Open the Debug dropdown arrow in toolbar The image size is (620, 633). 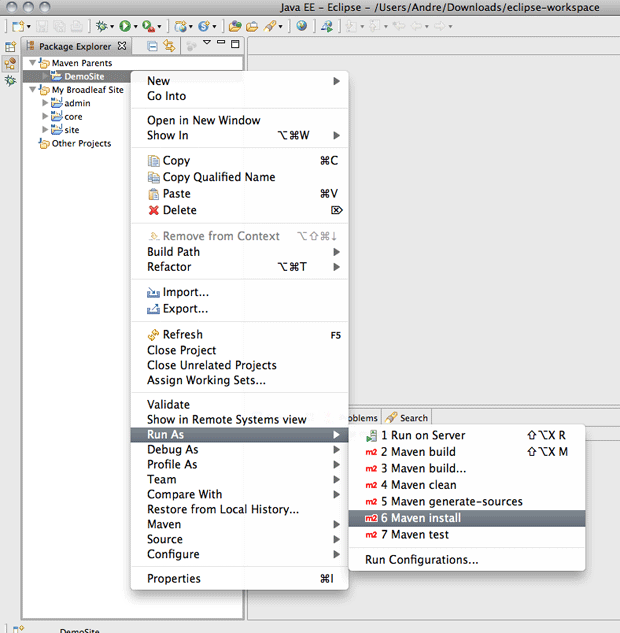point(112,27)
